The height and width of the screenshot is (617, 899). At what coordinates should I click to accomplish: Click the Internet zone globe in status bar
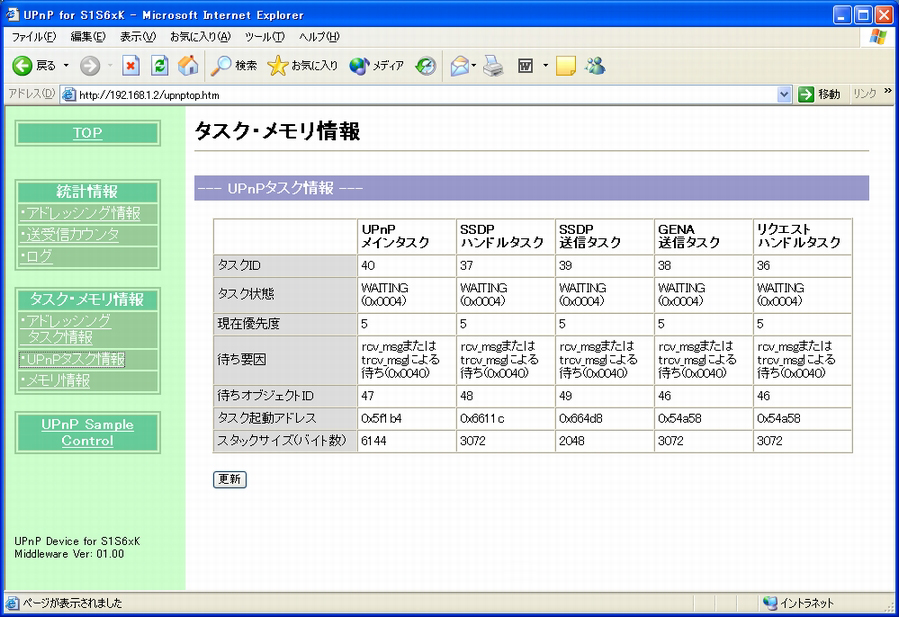pos(769,603)
